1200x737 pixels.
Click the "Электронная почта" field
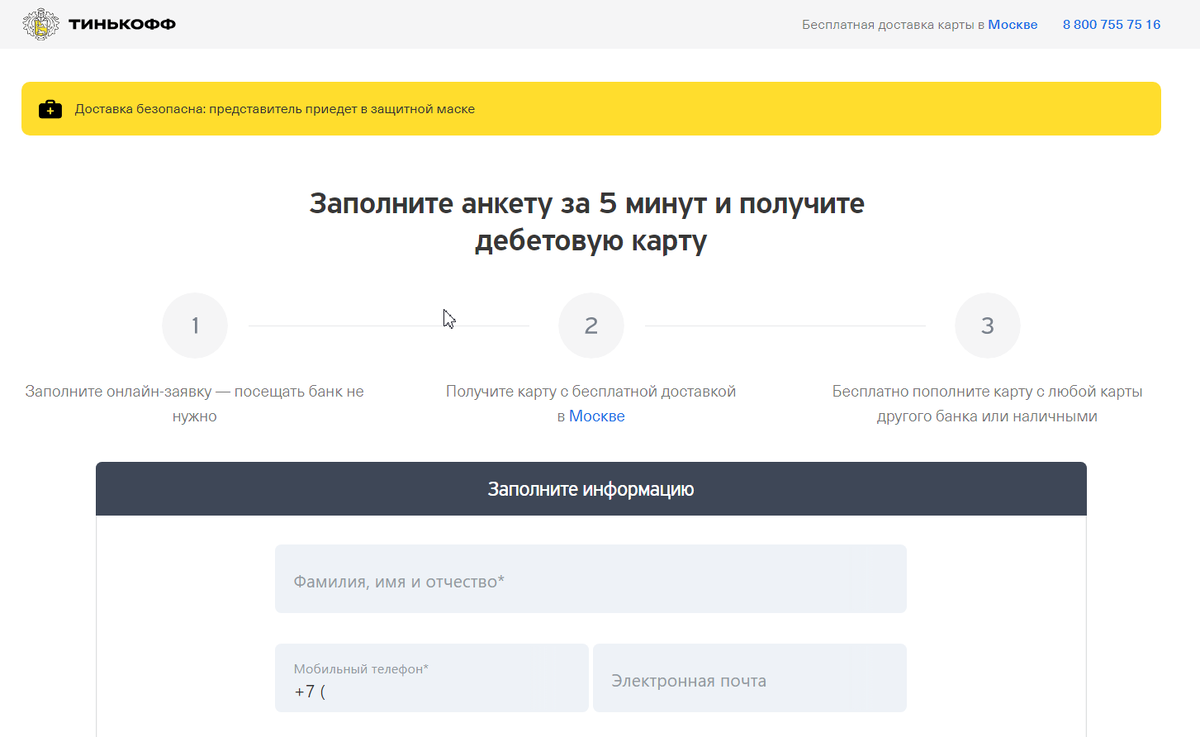point(750,678)
